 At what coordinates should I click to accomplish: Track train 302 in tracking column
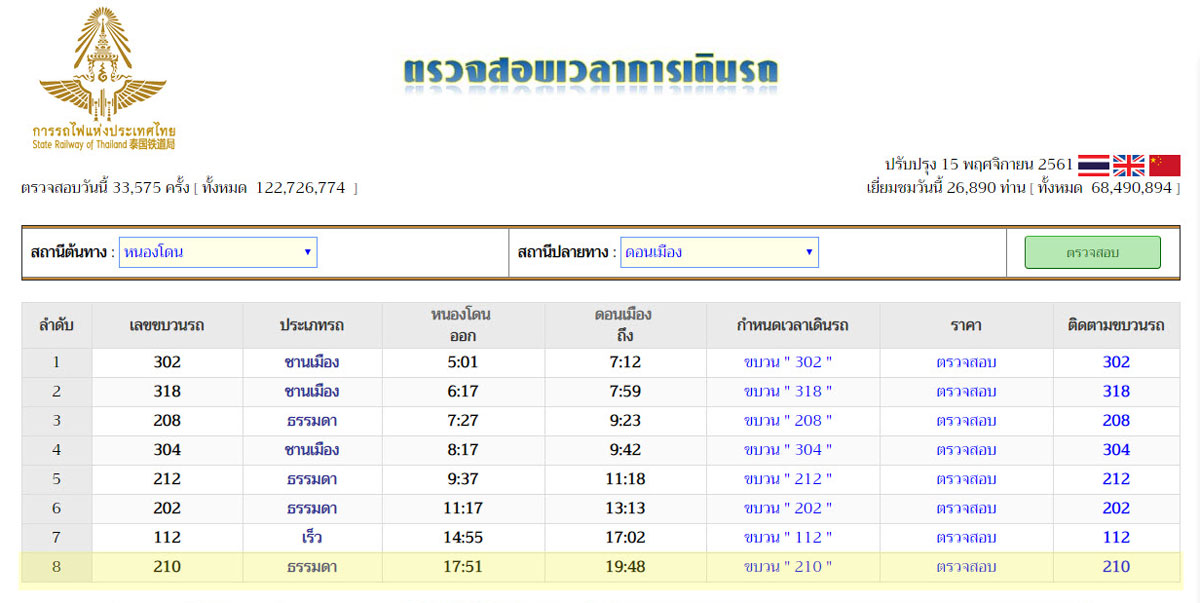(x=1116, y=362)
